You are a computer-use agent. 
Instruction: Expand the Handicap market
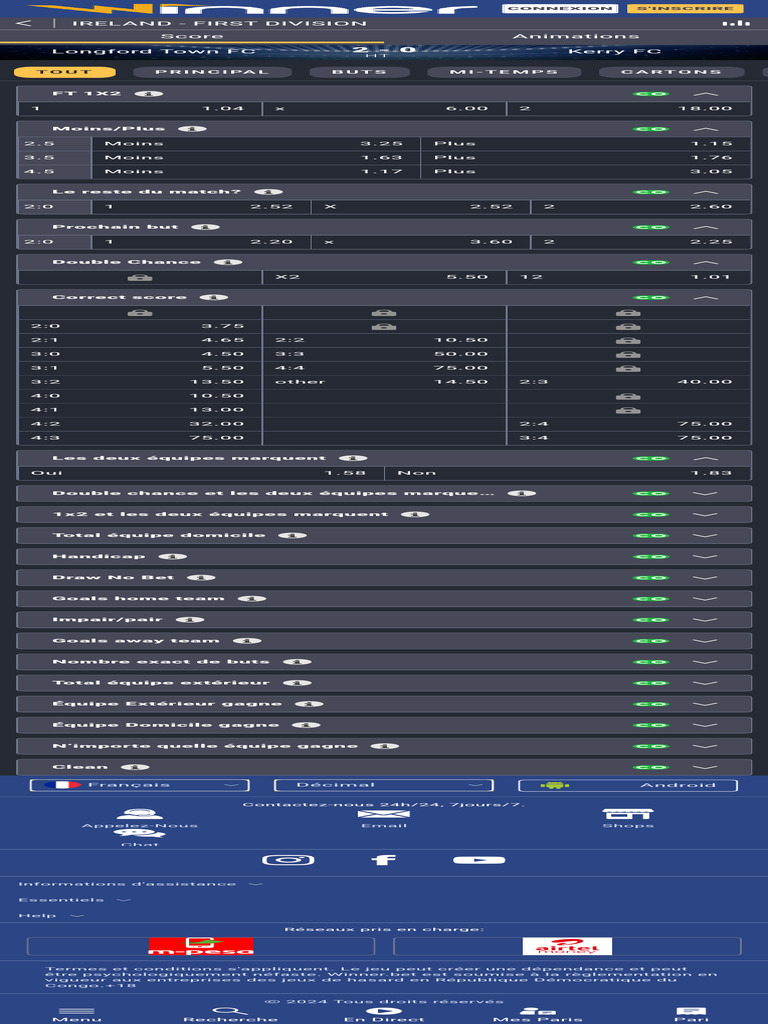pos(705,556)
